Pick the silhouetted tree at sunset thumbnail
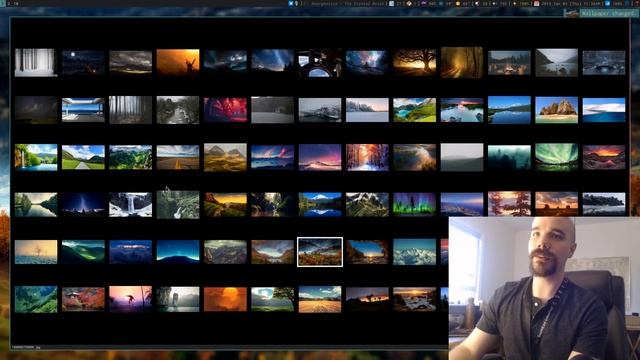The image size is (640, 360). (415, 62)
